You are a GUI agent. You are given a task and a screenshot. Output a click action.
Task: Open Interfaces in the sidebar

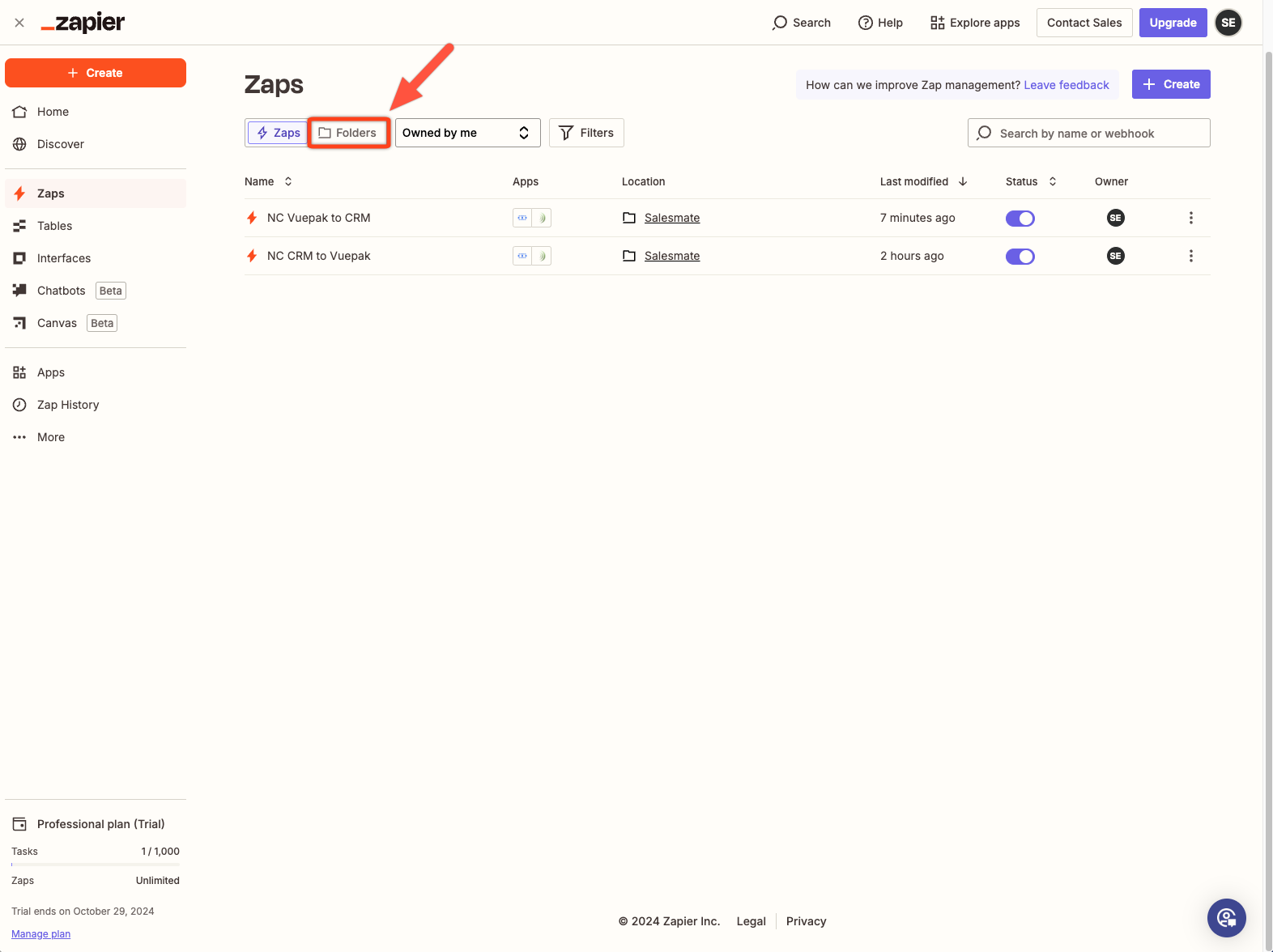(96, 258)
